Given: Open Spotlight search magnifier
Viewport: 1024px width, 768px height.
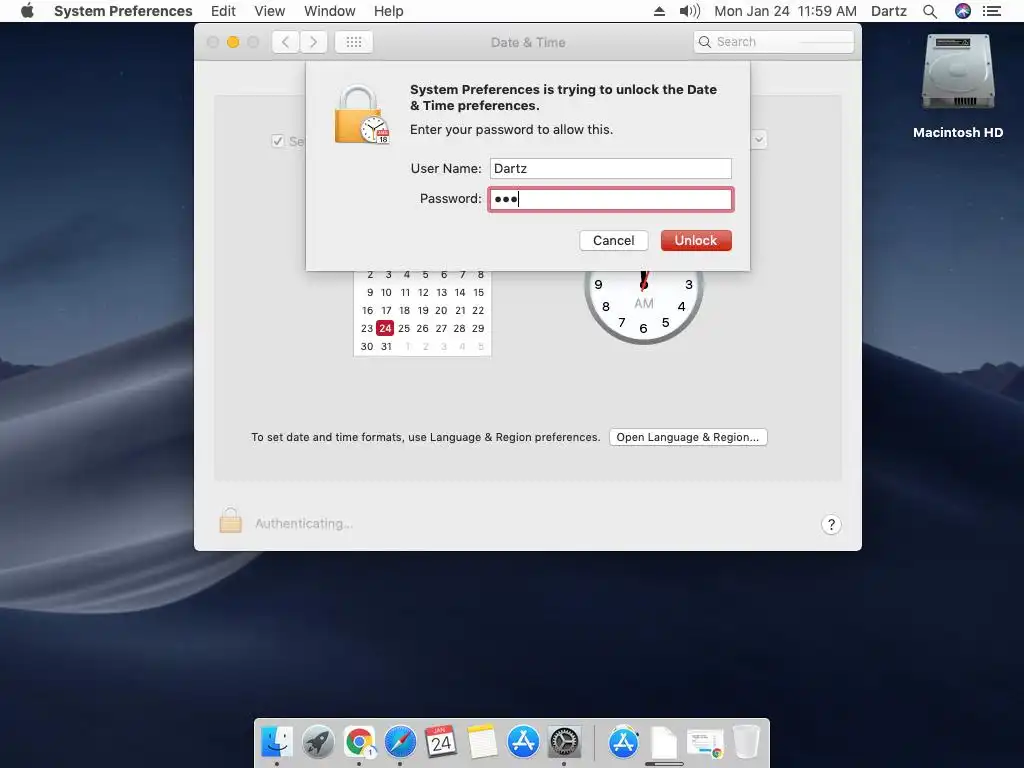Looking at the screenshot, I should click(930, 11).
